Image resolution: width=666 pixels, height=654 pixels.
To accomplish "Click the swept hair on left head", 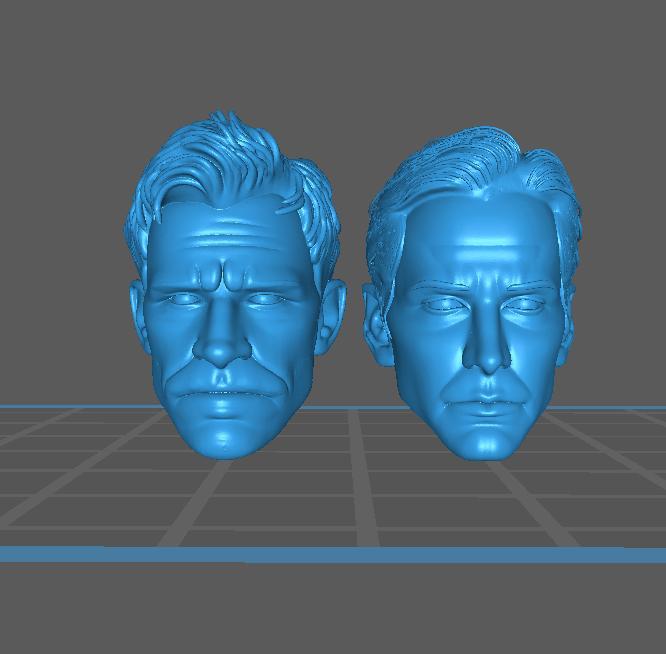I will pyautogui.click(x=235, y=165).
